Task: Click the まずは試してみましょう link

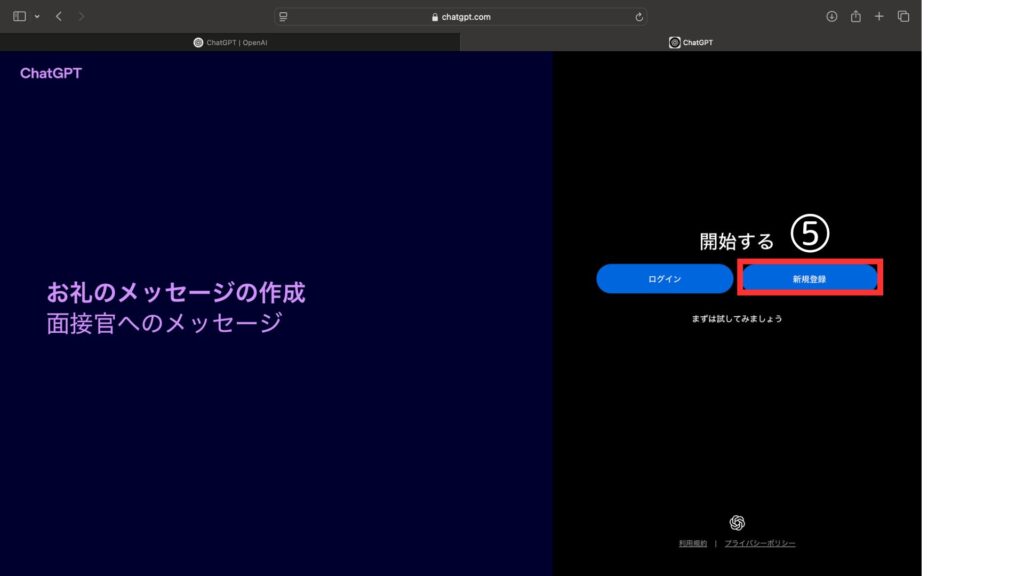Action: 737,319
